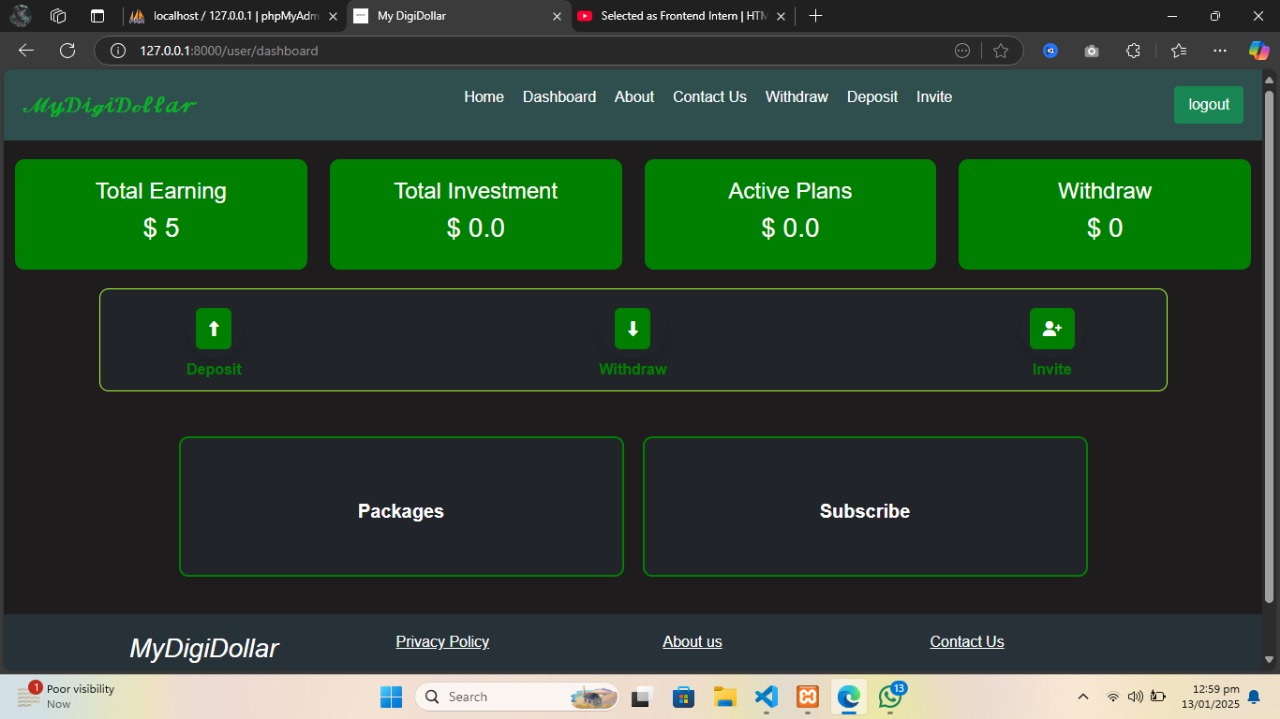
Task: Close the Frontend Intern YouTube tab
Action: point(781,16)
